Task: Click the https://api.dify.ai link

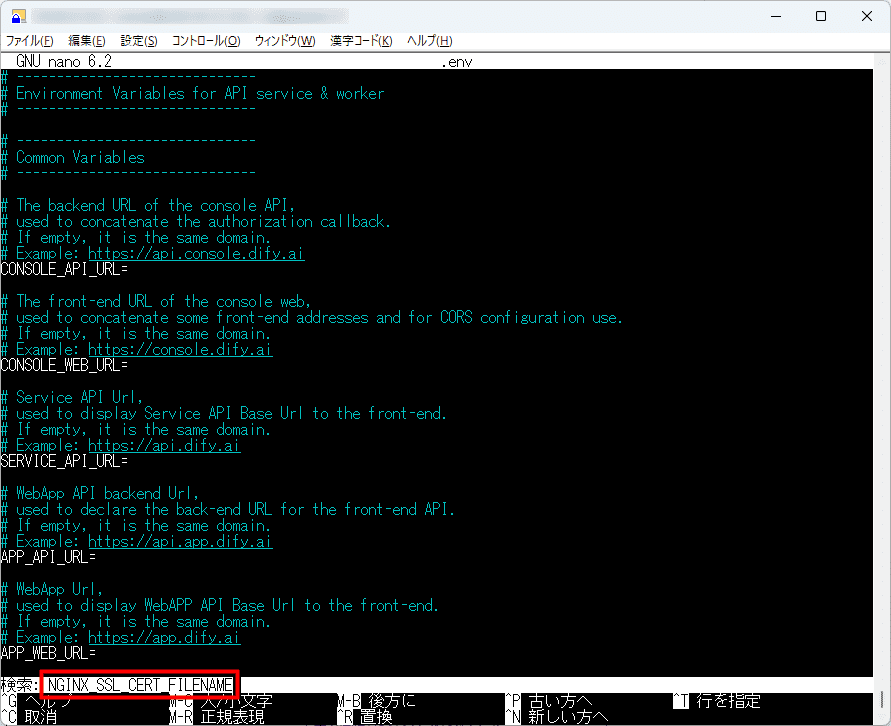Action: click(164, 445)
